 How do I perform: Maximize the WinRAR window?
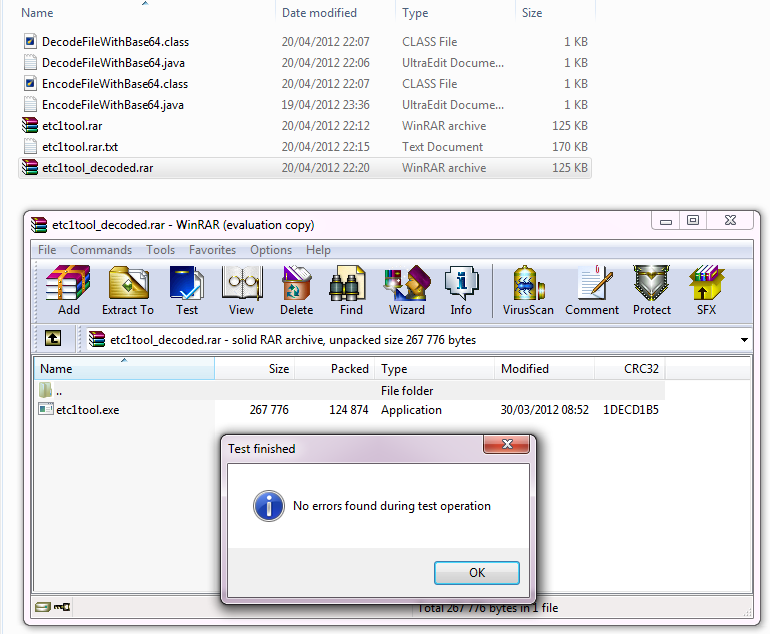coord(692,221)
